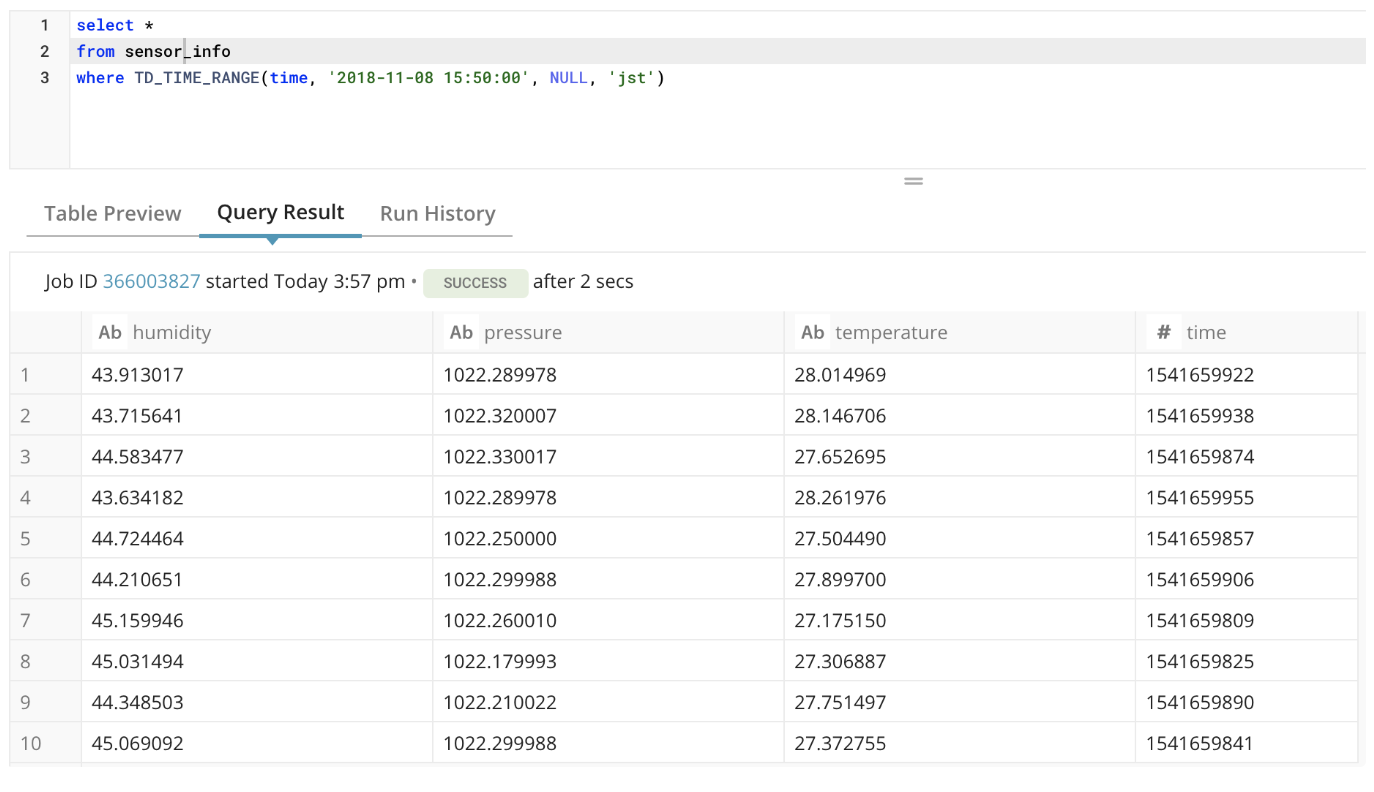The width and height of the screenshot is (1374, 792).
Task: Switch to the Table Preview tab
Action: 112,214
